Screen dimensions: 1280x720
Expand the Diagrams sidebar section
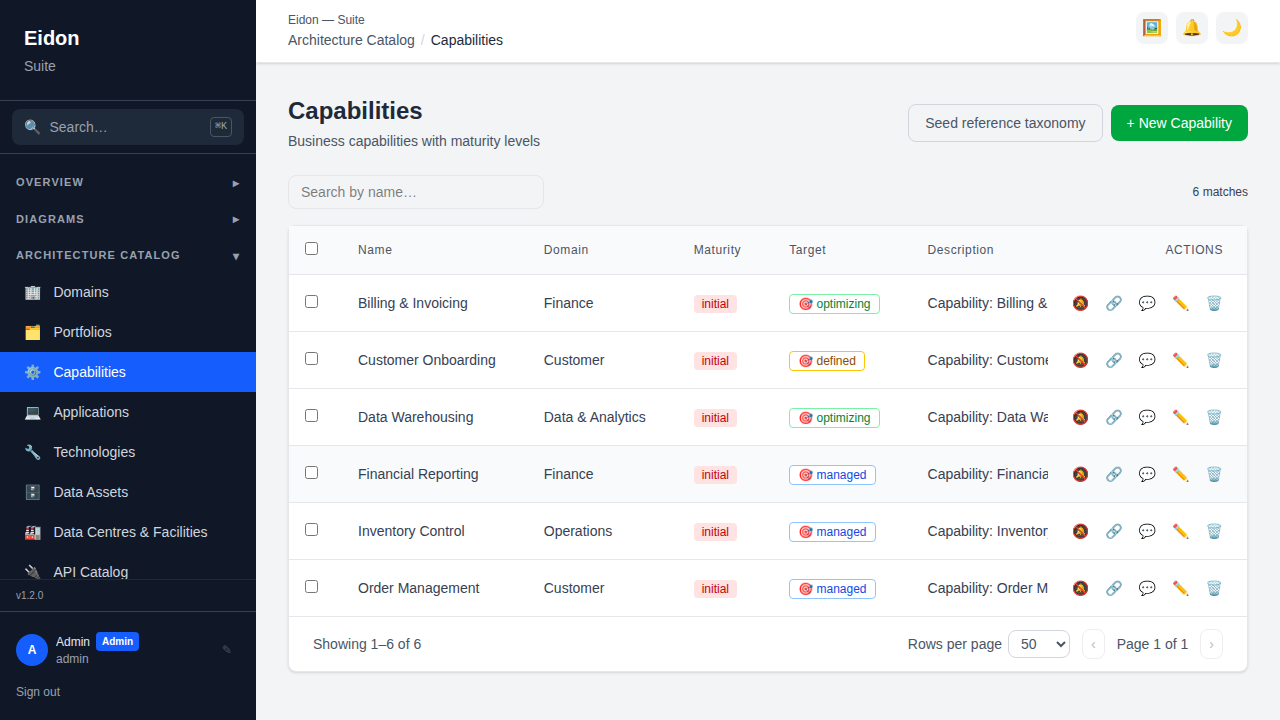[128, 219]
